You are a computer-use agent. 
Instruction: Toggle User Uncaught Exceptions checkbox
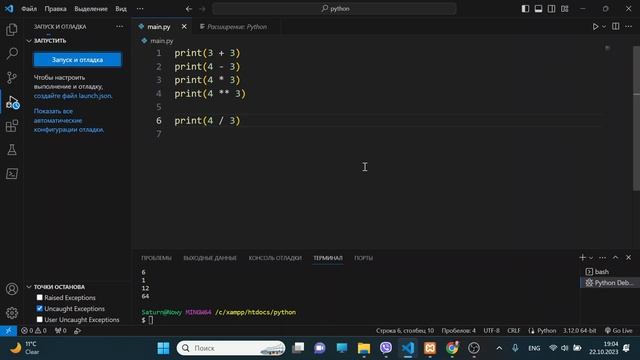tap(40, 320)
